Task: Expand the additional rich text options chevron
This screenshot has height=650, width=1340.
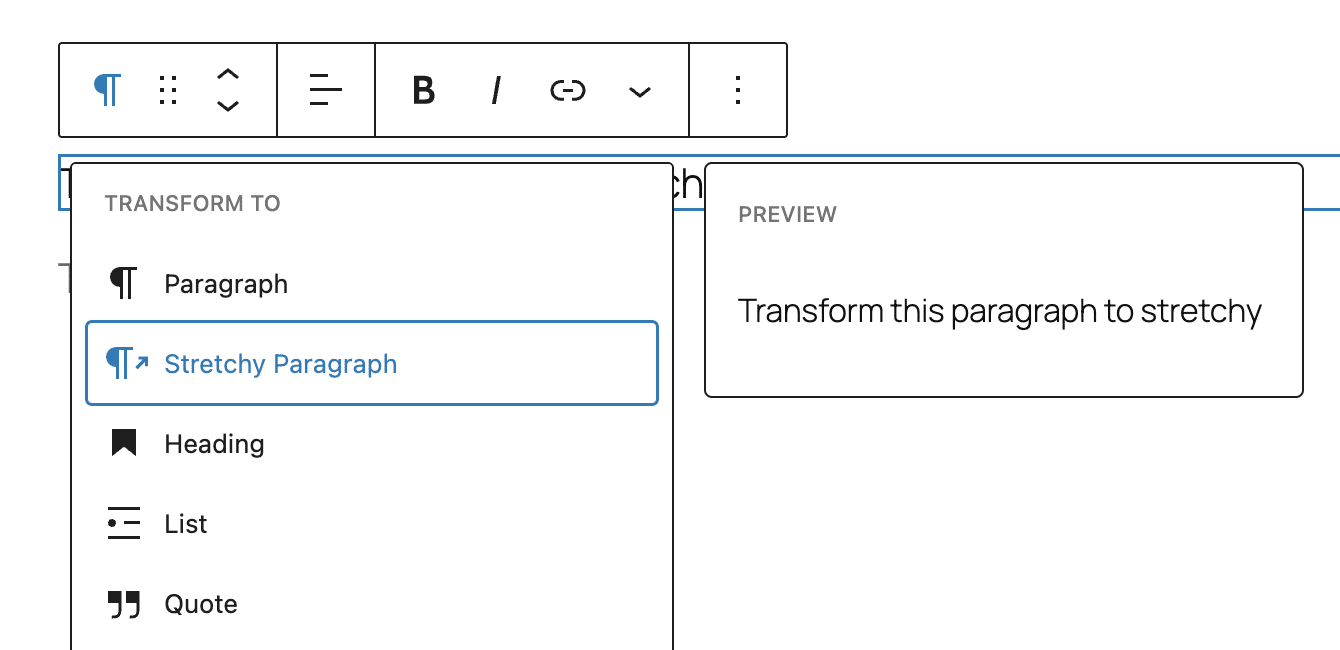Action: pyautogui.click(x=639, y=90)
